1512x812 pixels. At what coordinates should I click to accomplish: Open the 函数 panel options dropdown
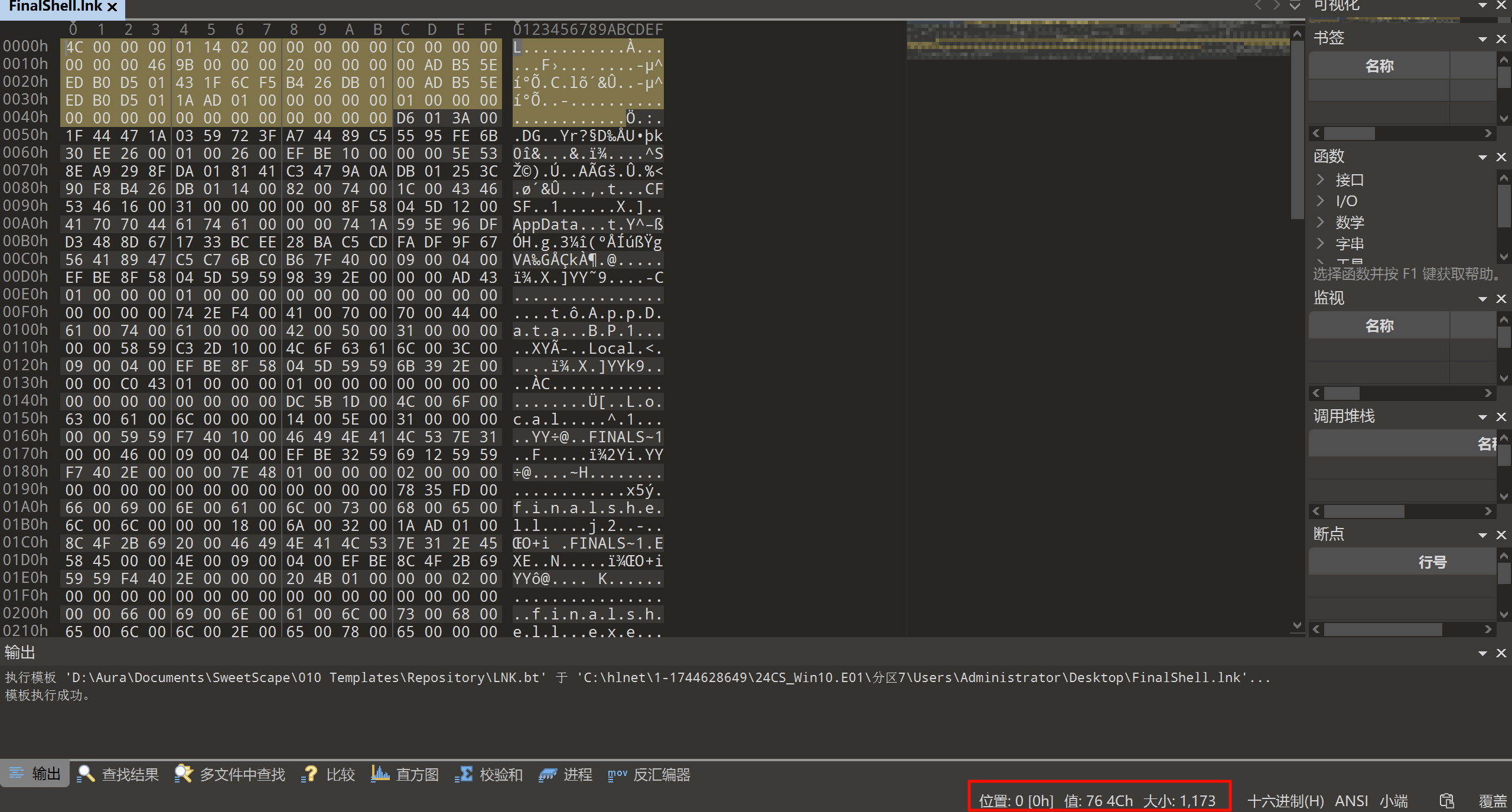click(1482, 157)
